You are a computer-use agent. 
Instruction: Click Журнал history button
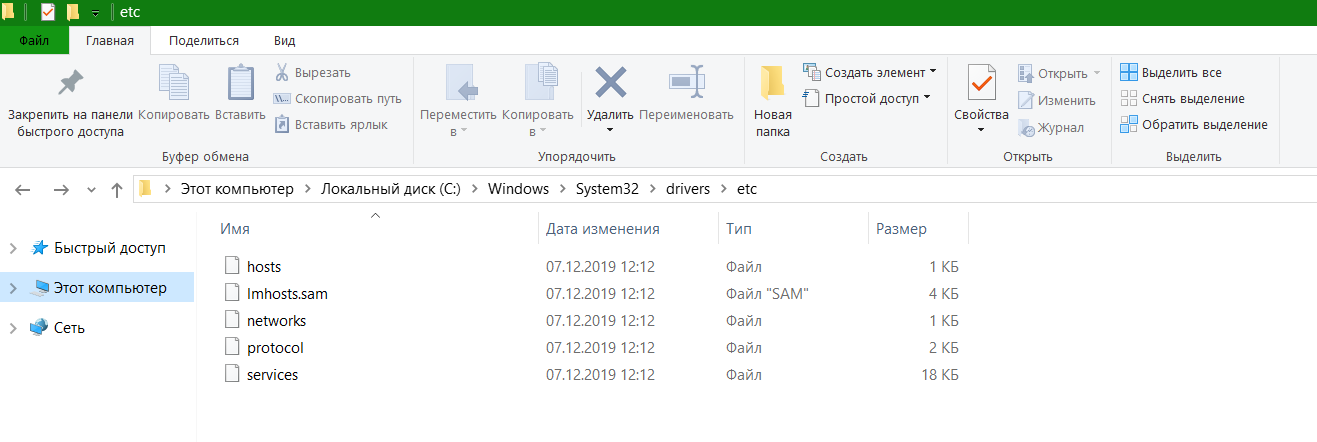pyautogui.click(x=1051, y=128)
